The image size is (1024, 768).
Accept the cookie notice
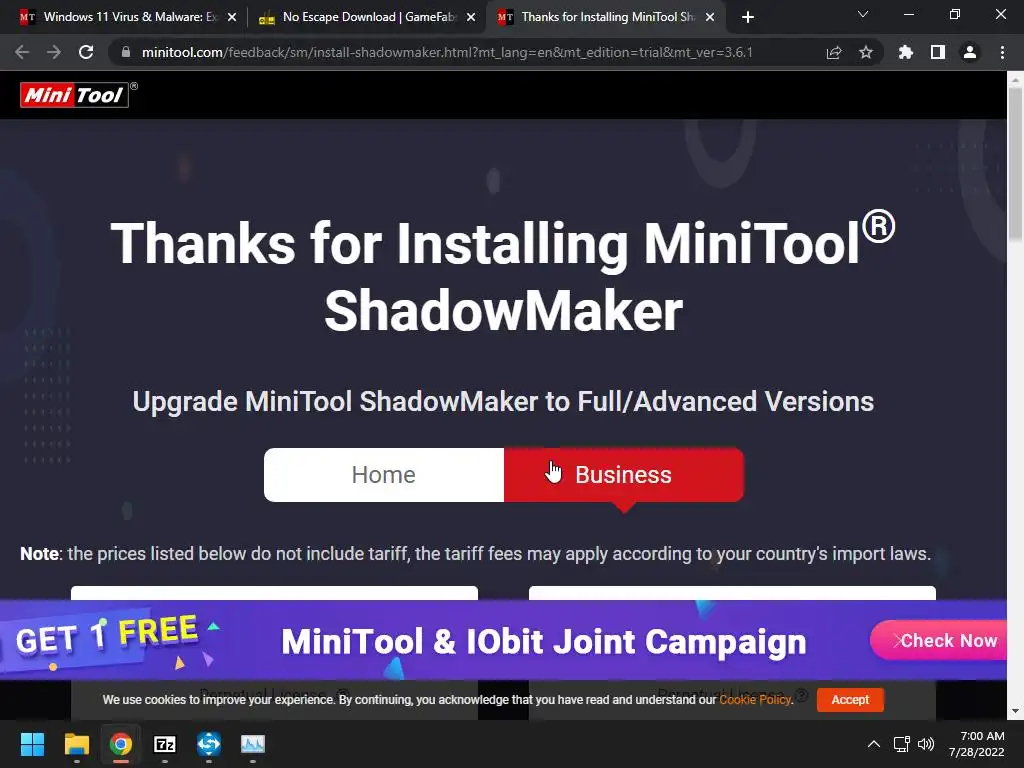pos(850,699)
